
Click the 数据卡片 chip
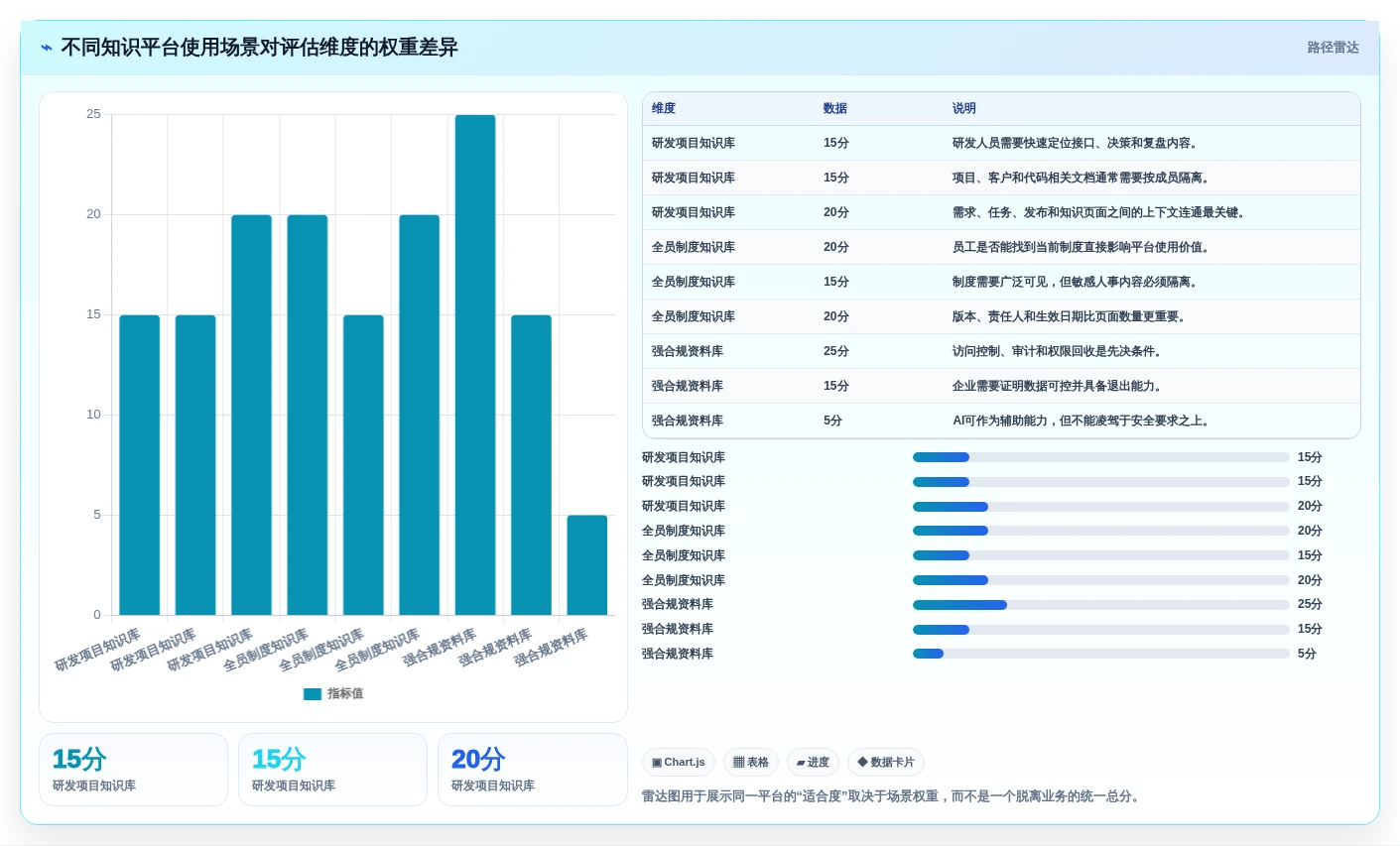tap(886, 763)
